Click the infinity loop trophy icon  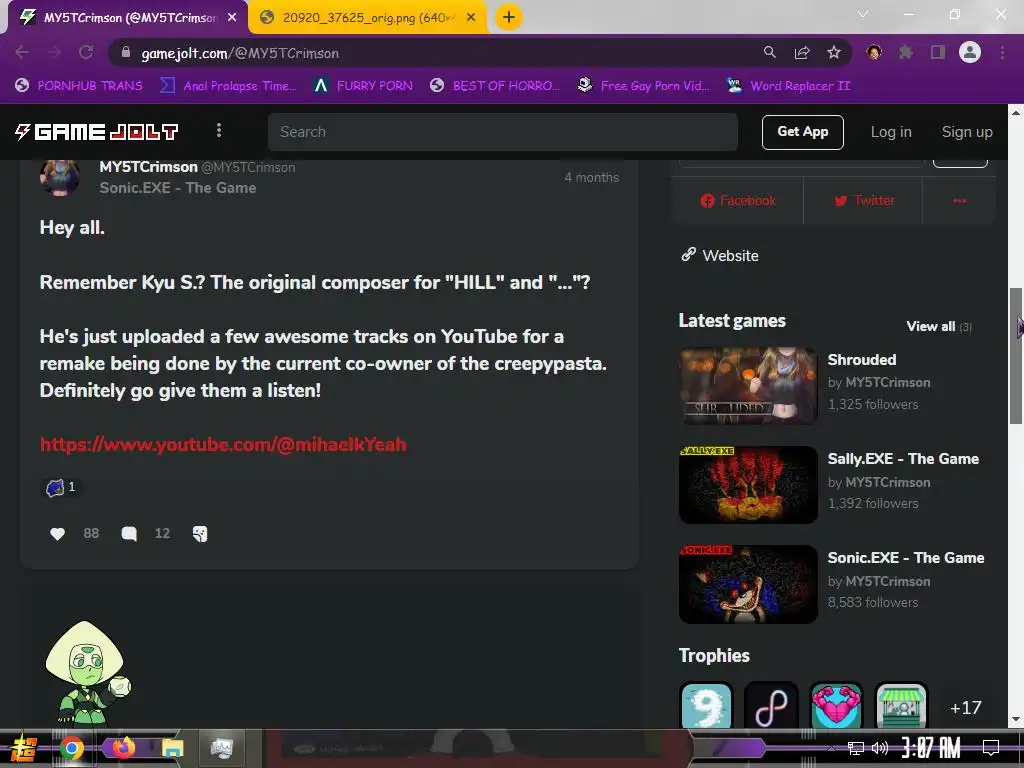coord(771,707)
